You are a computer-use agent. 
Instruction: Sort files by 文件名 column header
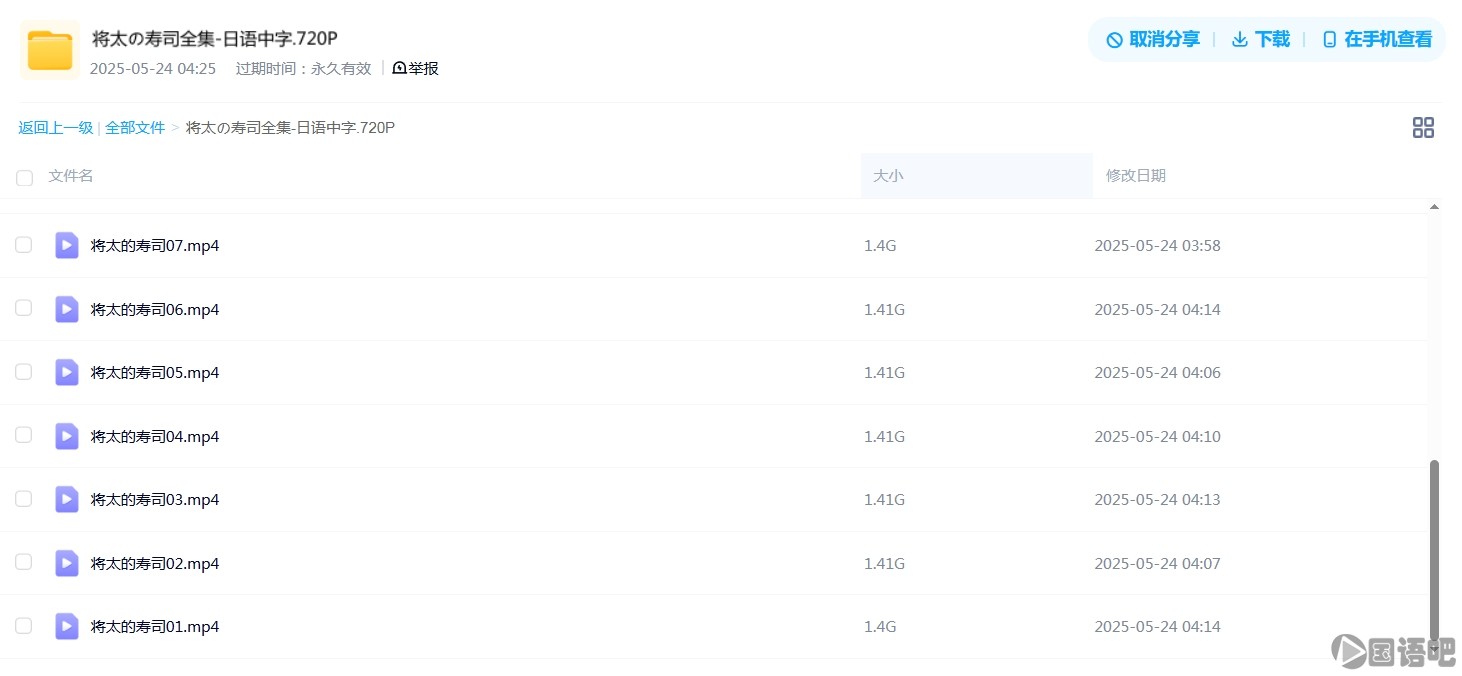point(71,176)
